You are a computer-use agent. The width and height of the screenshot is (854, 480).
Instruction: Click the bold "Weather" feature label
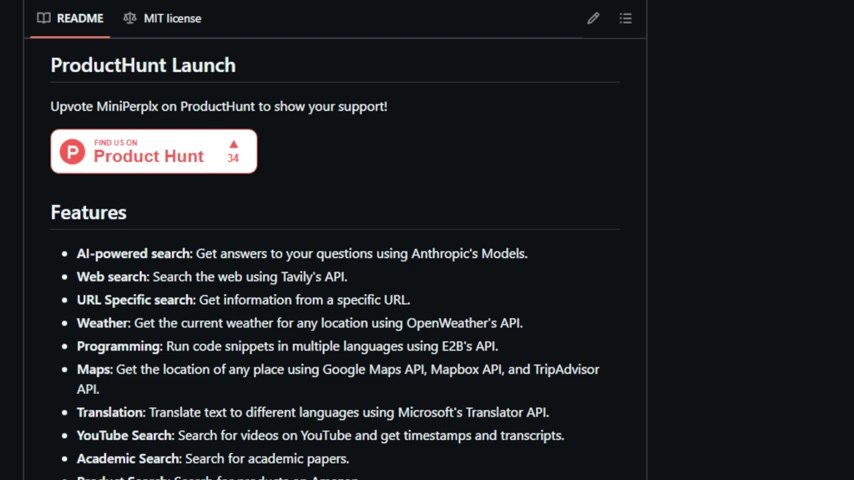pos(103,323)
